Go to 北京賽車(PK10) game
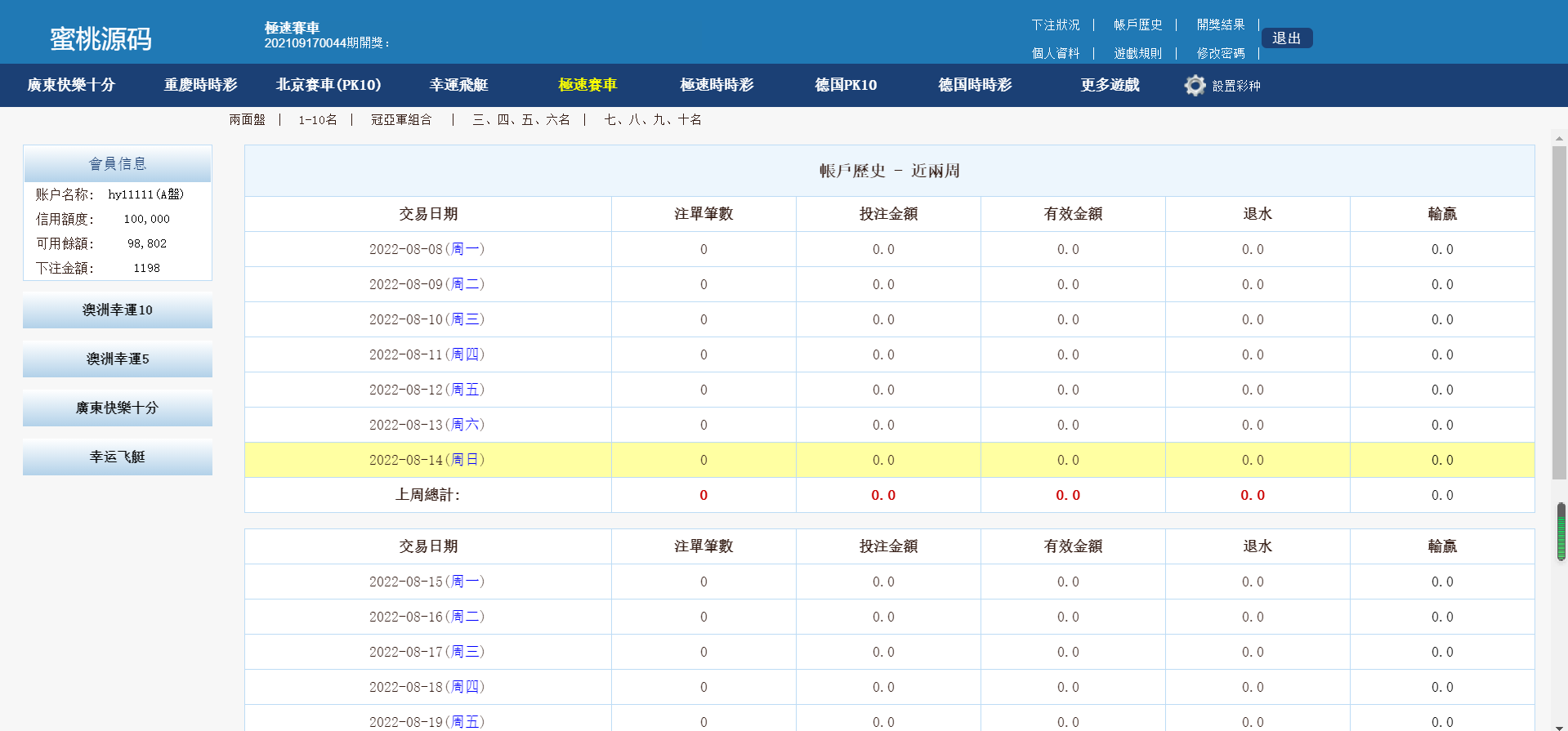This screenshot has width=1568, height=731. tap(328, 85)
